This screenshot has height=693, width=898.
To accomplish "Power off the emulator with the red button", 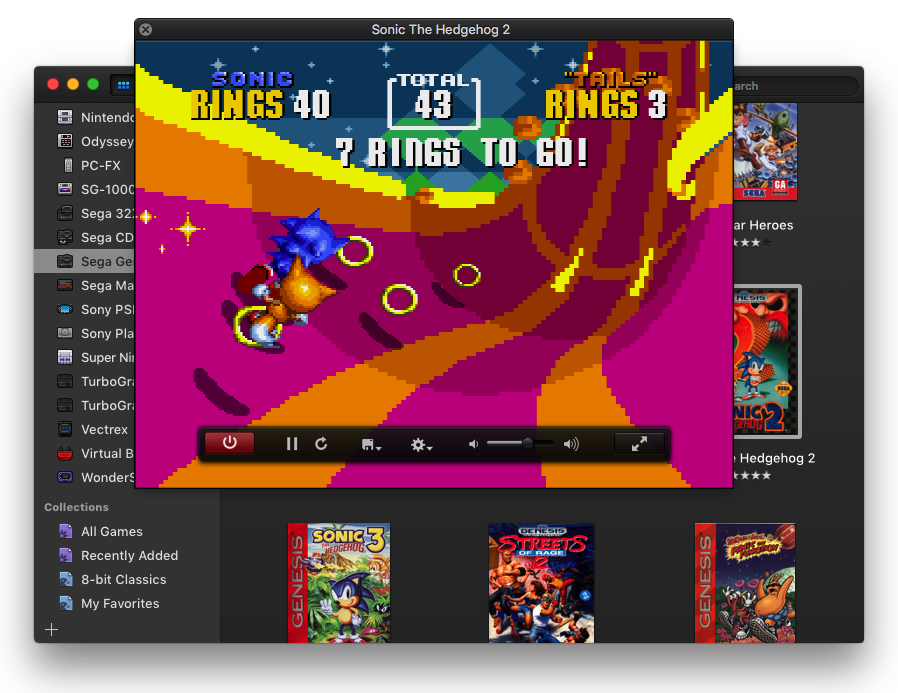I will click(230, 444).
